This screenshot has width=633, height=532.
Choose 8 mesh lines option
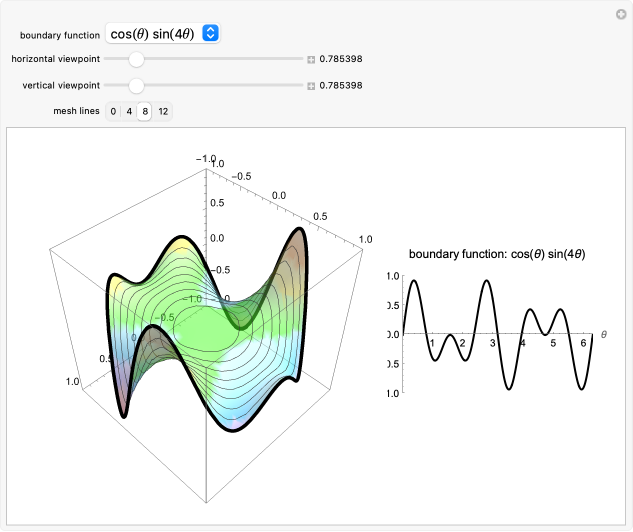click(x=145, y=111)
